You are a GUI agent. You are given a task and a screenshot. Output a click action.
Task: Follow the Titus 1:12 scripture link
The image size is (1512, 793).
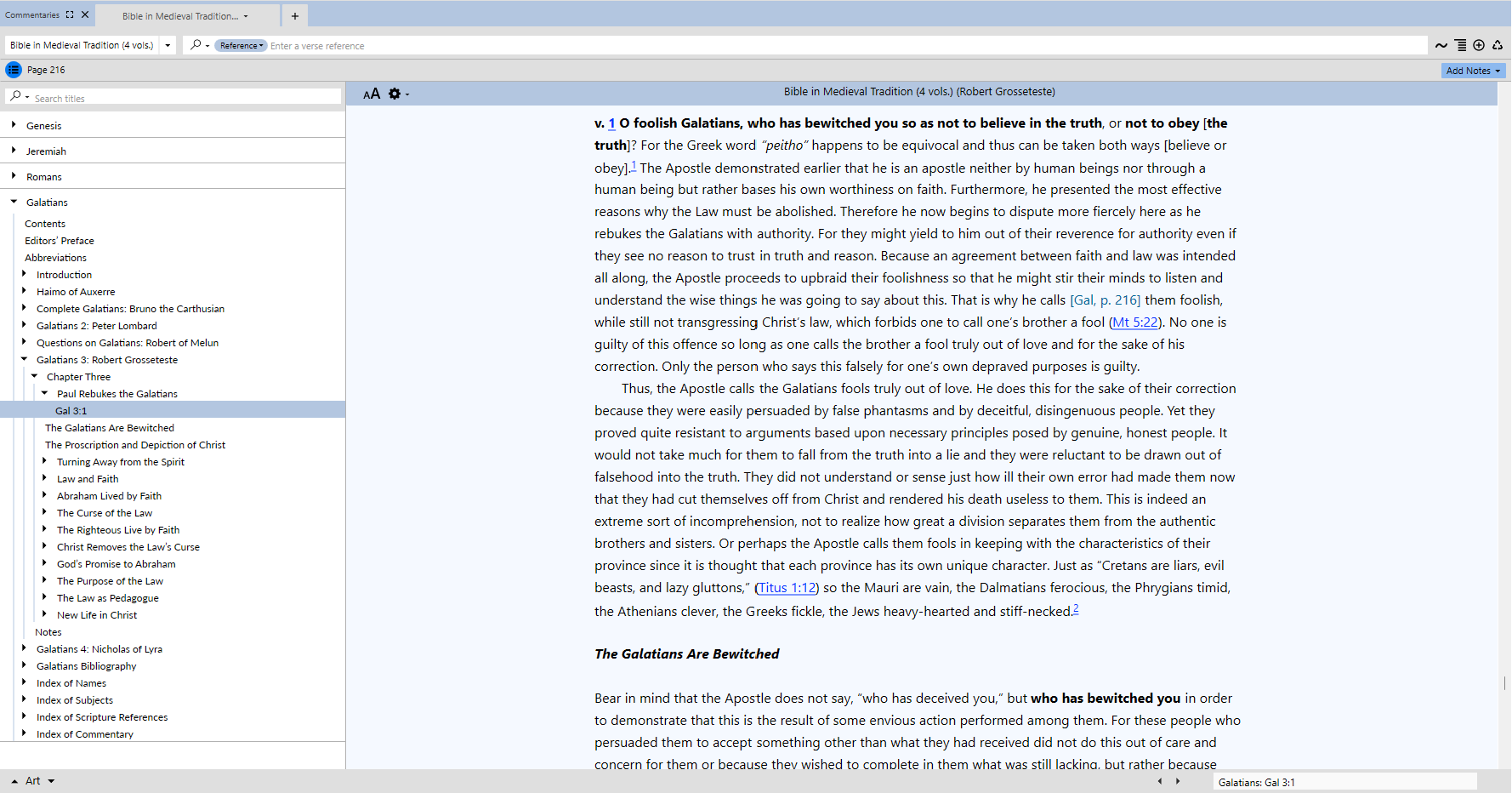[787, 588]
